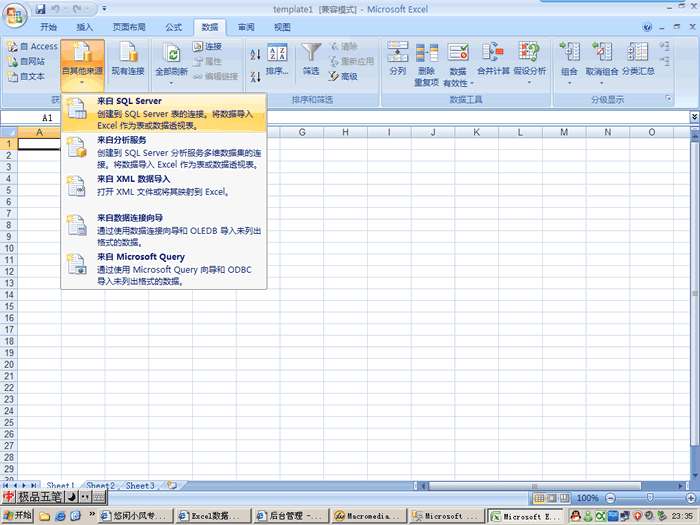Open Sheet2 worksheet tab
Image resolution: width=700 pixels, height=525 pixels.
pyautogui.click(x=100, y=485)
